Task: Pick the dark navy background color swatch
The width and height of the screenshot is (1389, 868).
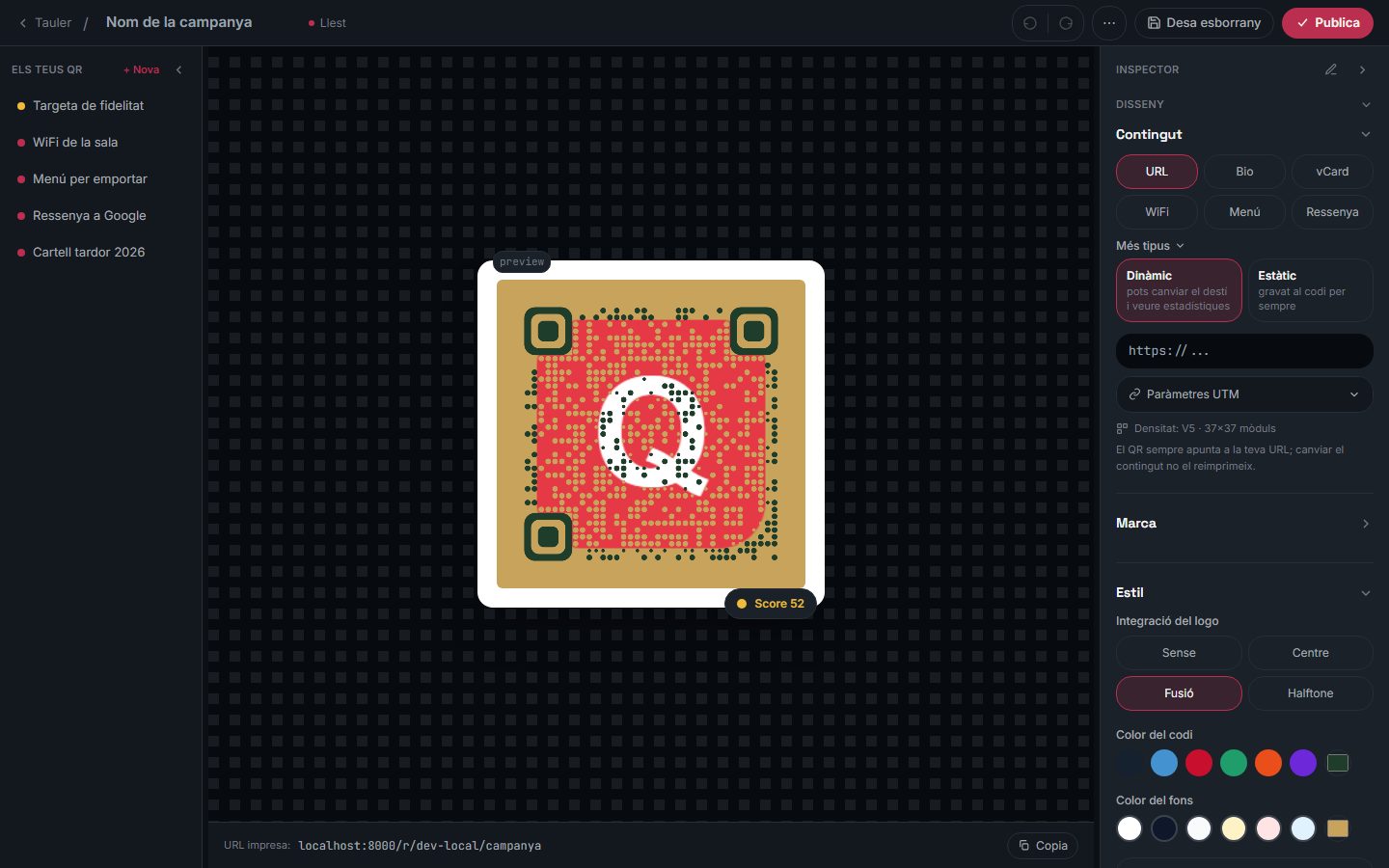Action: click(1164, 828)
